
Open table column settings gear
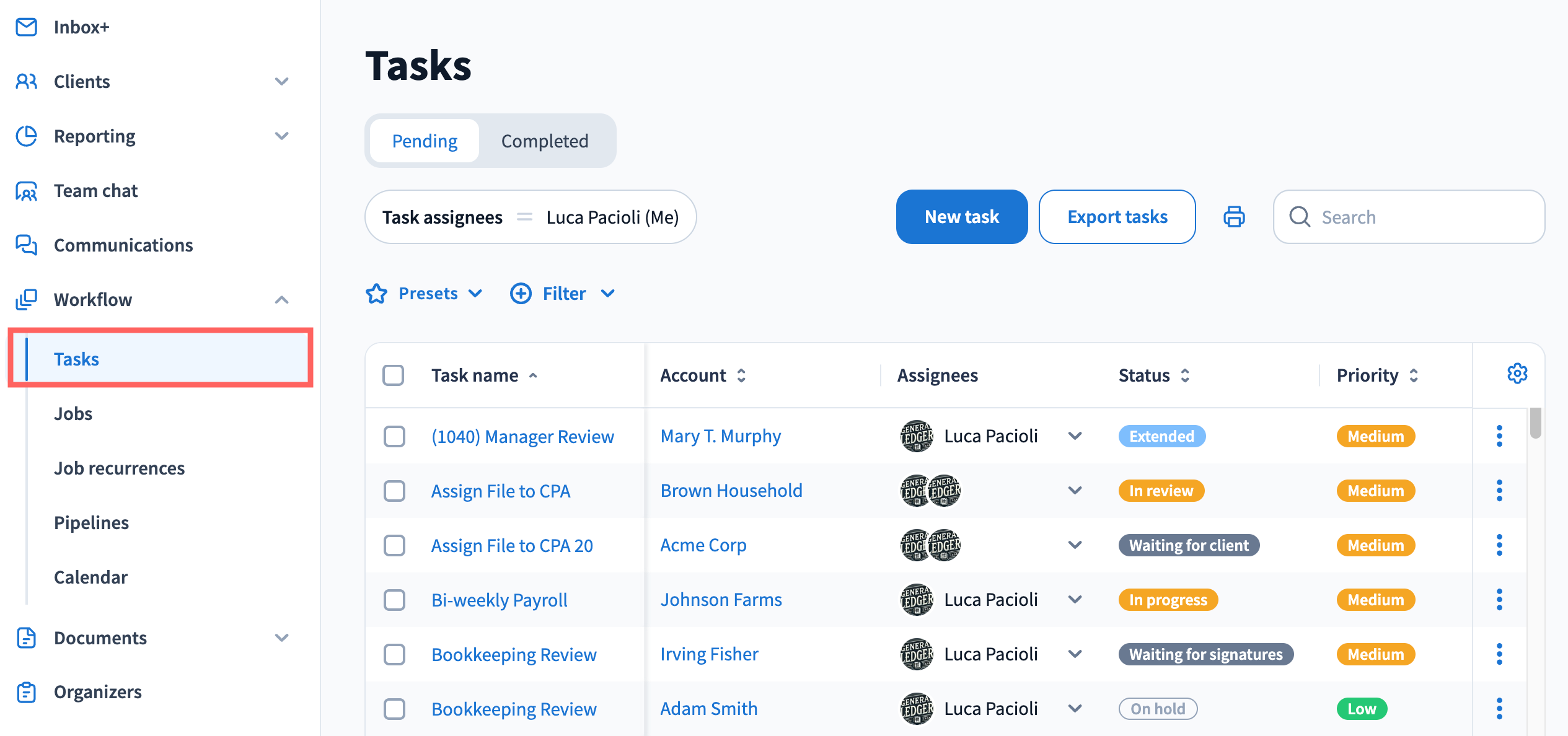pyautogui.click(x=1517, y=374)
